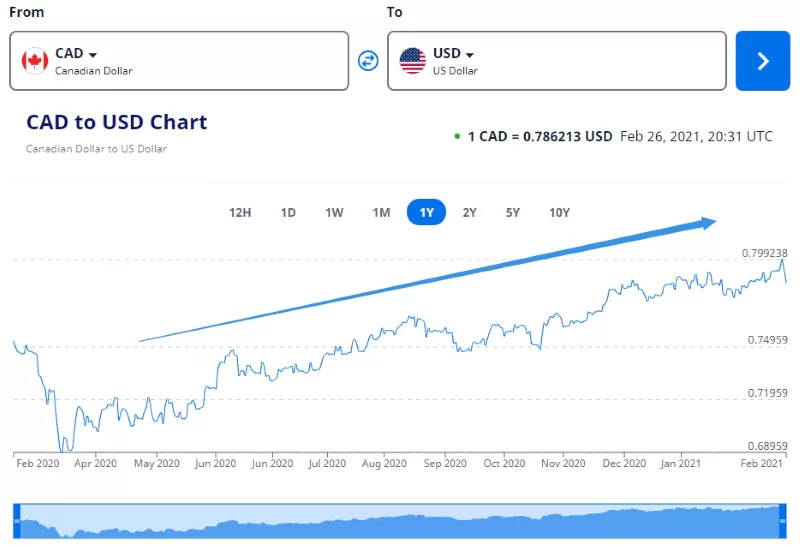Click the Jul 2020 axis label
This screenshot has height=546, width=800.
coord(327,463)
